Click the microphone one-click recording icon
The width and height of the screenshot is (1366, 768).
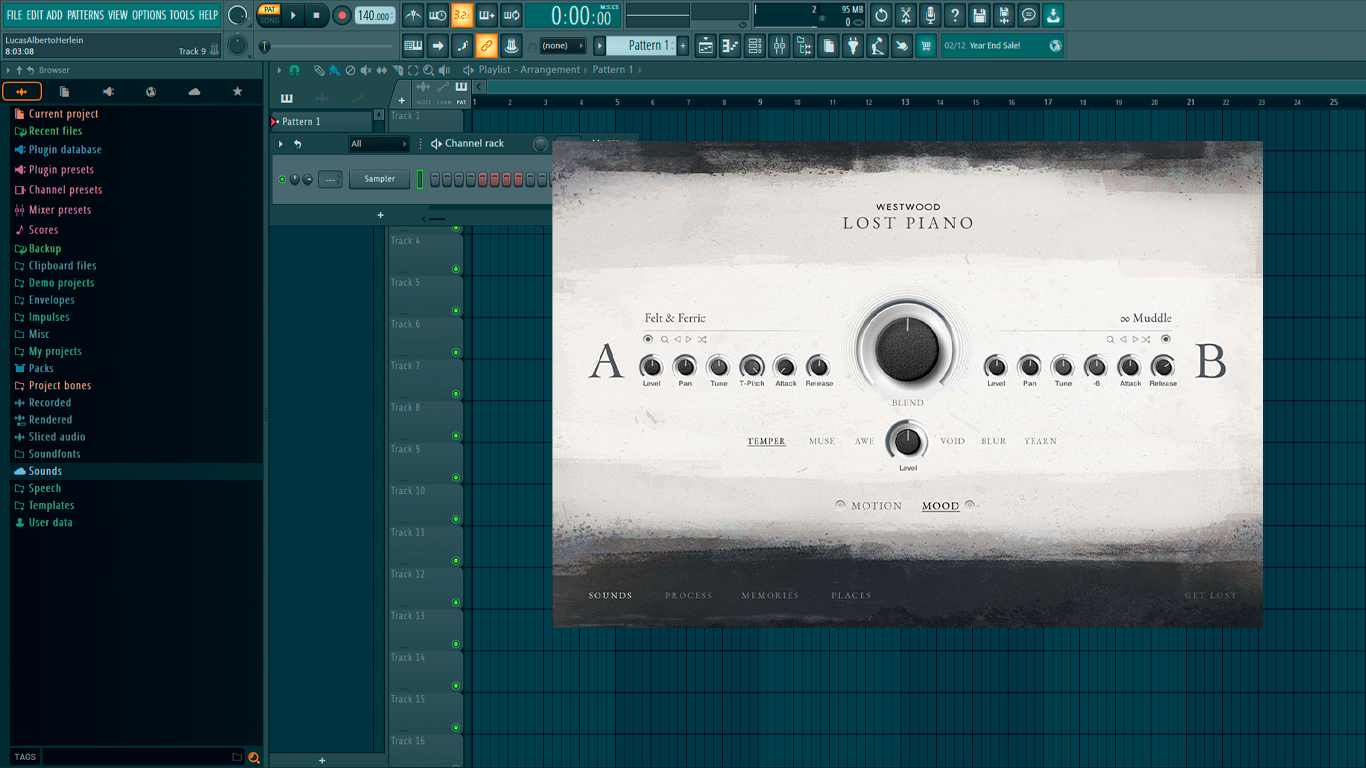[930, 15]
